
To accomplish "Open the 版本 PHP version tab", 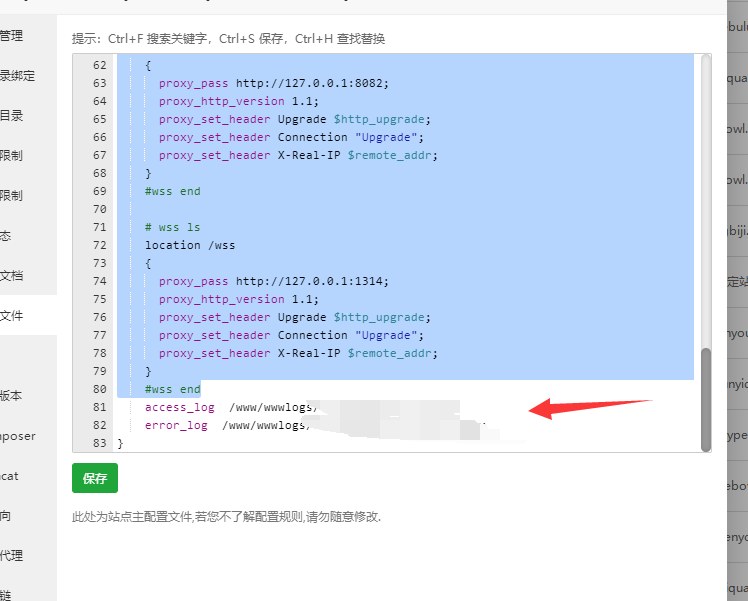I will (10, 395).
